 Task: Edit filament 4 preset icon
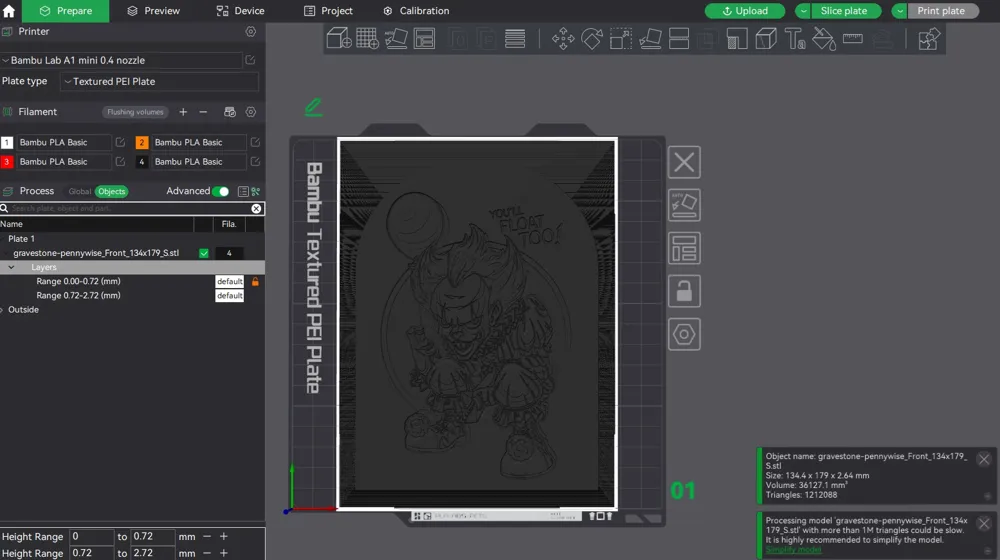255,161
